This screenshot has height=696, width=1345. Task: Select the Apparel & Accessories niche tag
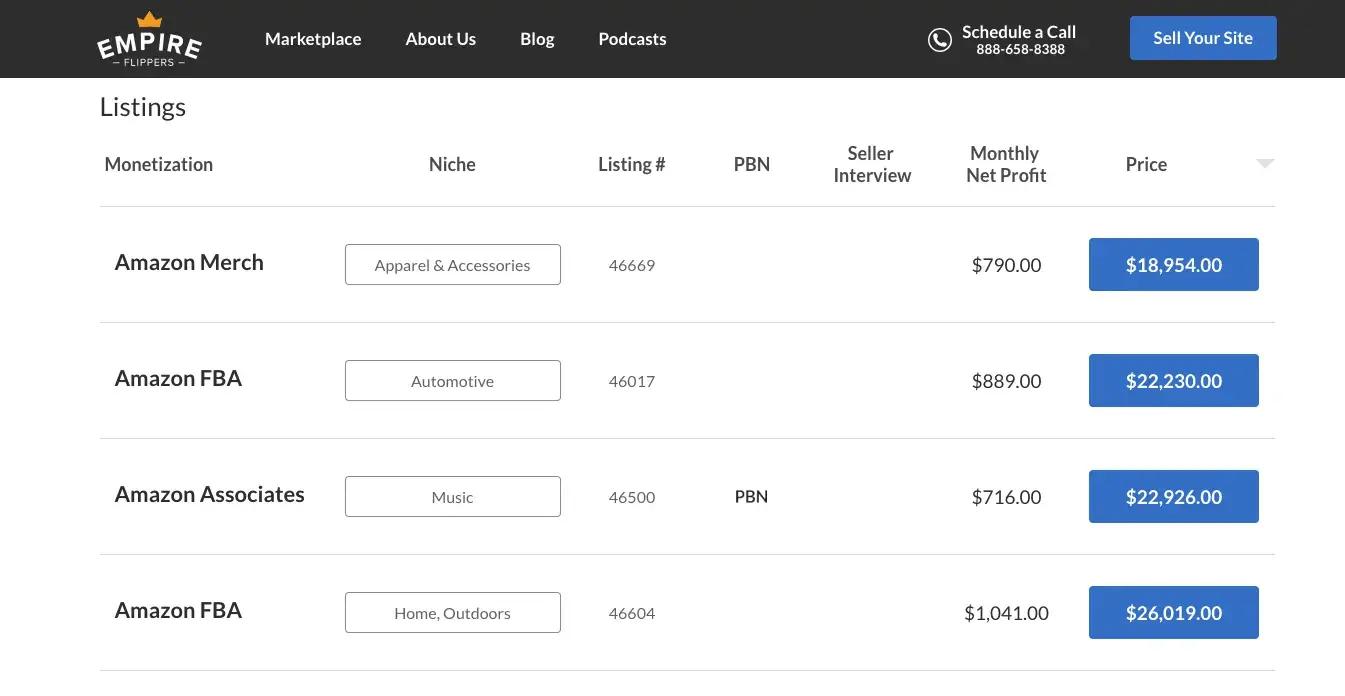[452, 265]
